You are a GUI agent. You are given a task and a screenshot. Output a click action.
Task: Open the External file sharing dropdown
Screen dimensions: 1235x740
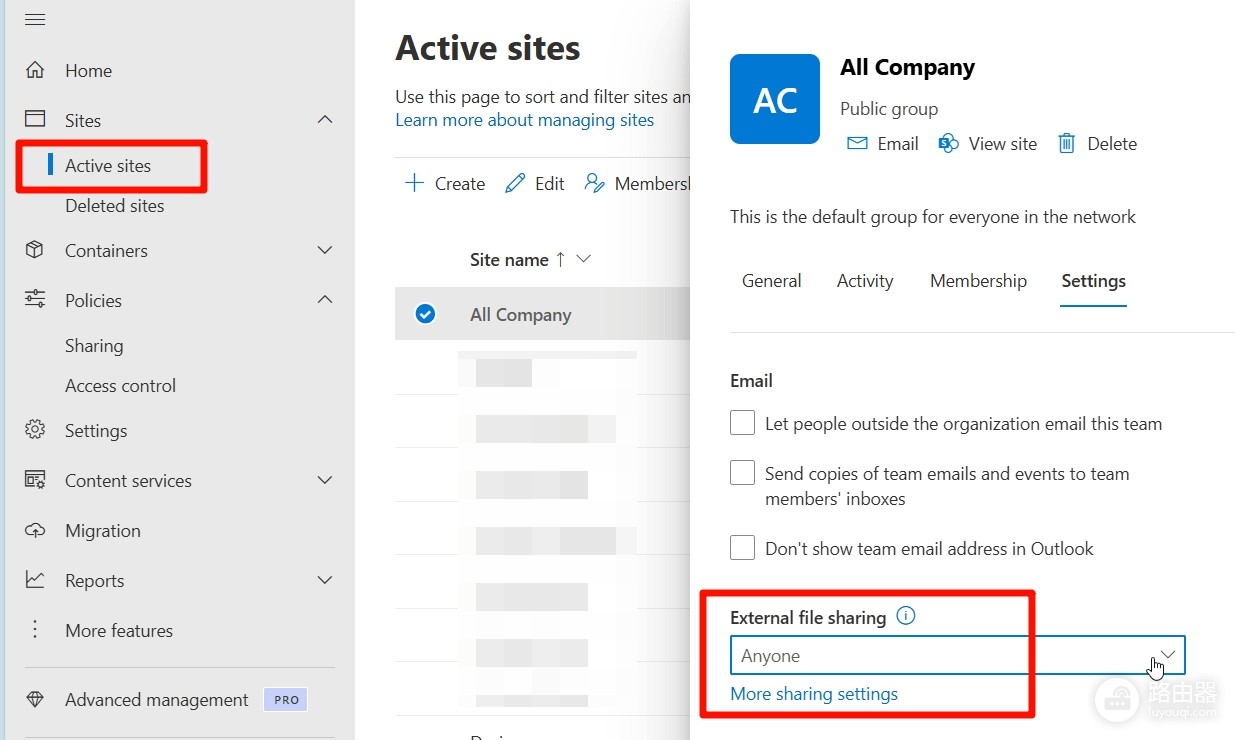click(957, 656)
